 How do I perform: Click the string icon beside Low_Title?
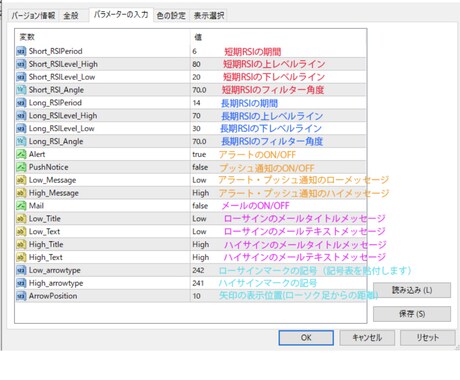click(x=21, y=219)
